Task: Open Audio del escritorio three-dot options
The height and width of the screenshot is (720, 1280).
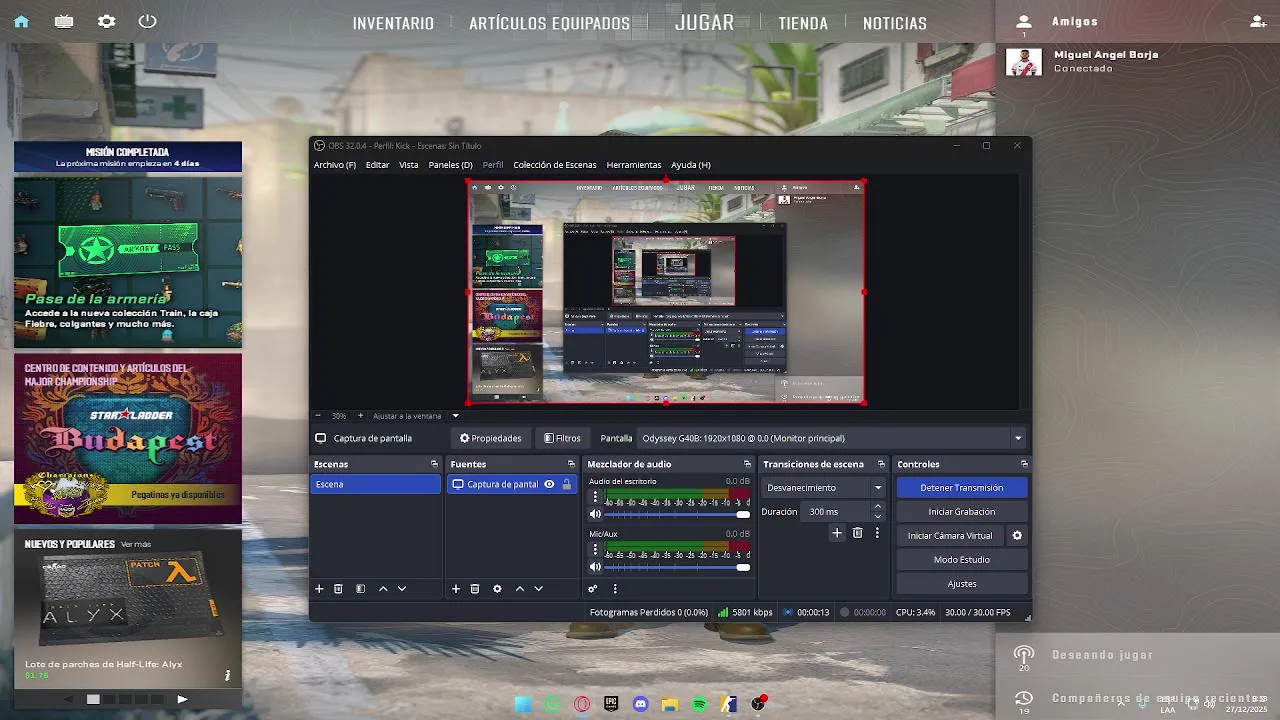Action: 595,496
